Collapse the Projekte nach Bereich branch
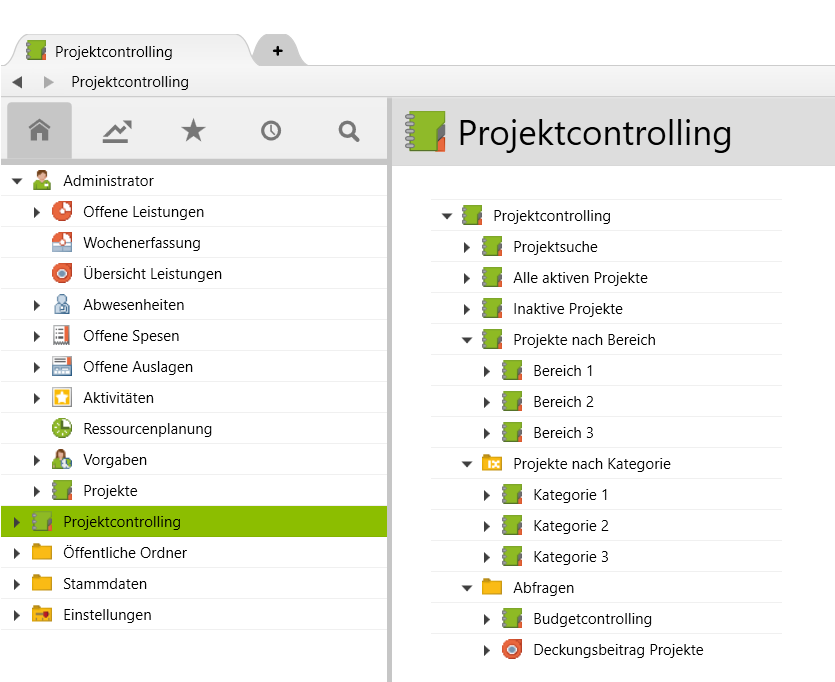 coord(466,339)
